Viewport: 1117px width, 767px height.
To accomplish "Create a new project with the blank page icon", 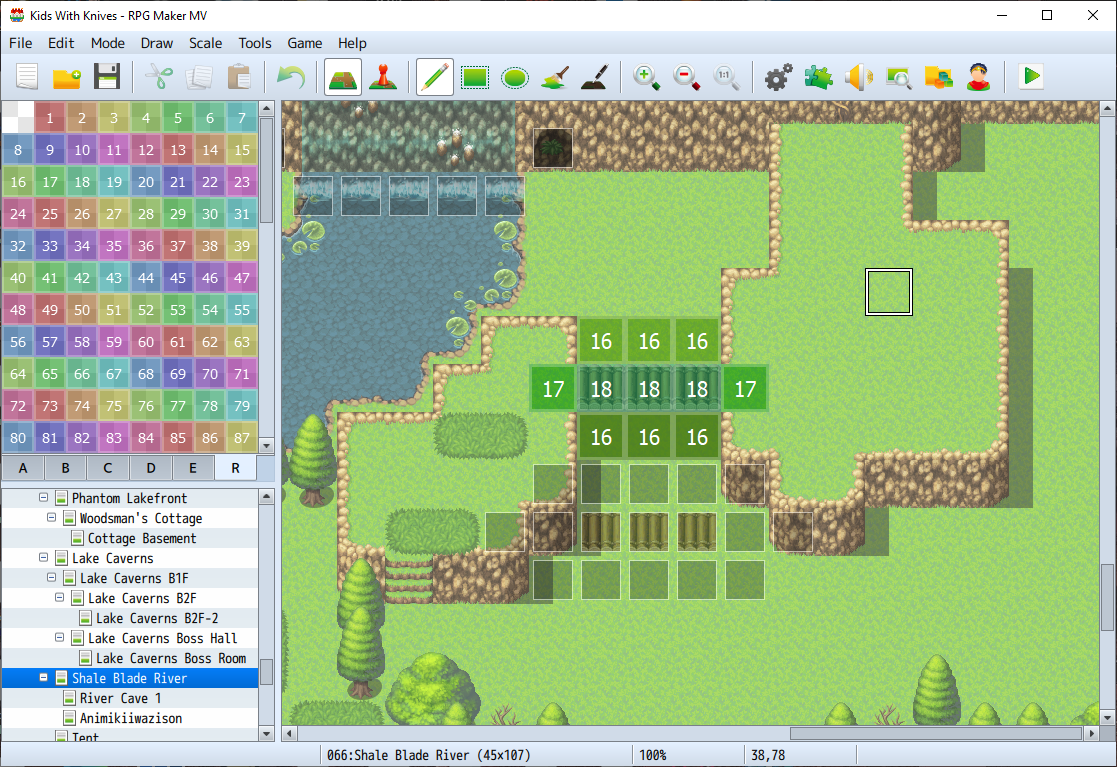I will pyautogui.click(x=27, y=77).
